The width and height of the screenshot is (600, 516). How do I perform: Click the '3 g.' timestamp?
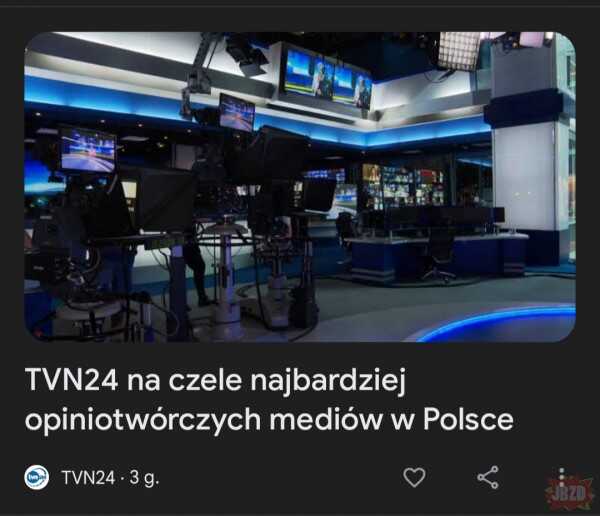144,478
